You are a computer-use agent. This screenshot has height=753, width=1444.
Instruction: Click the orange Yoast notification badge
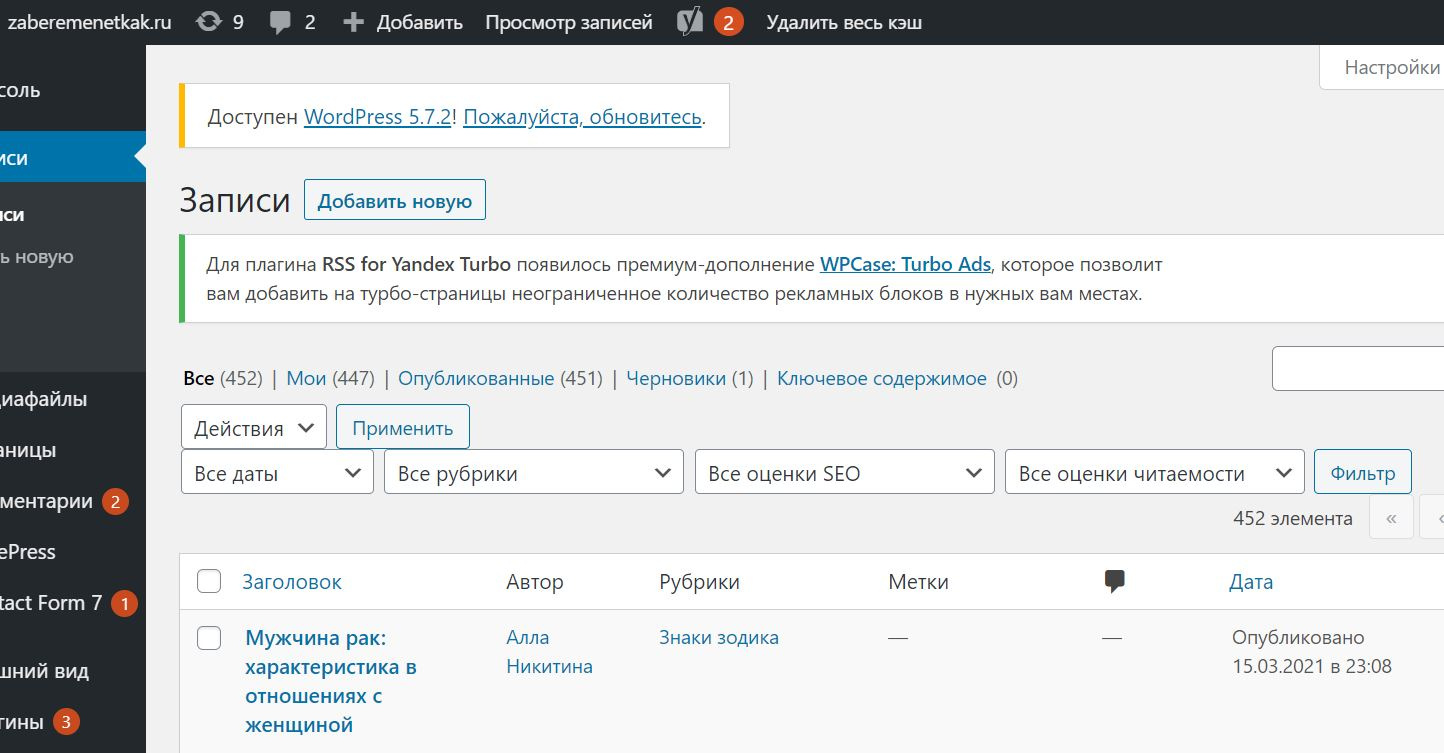tap(728, 22)
